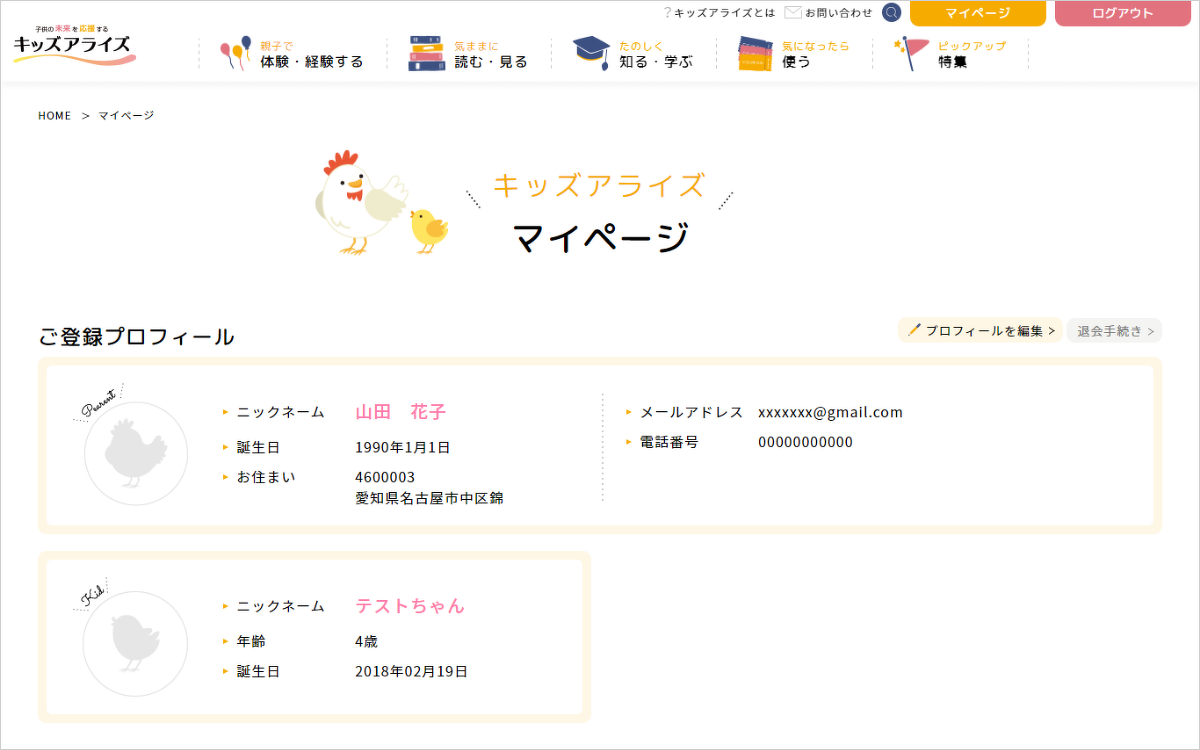1200x750 pixels.
Task: Click the stacked books icon
Action: pos(426,54)
